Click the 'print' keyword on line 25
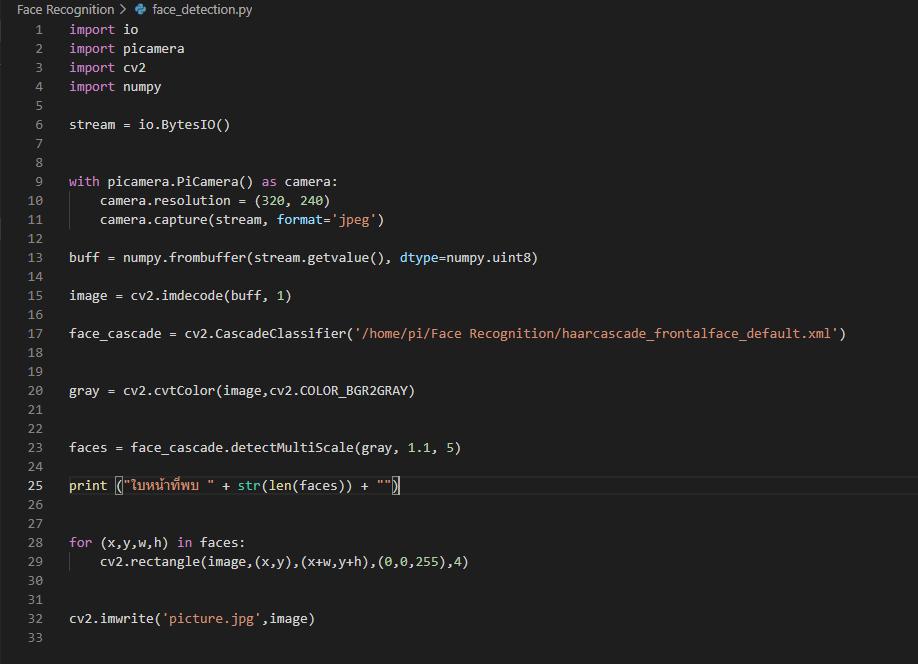Screen dimensions: 918x664 tap(88, 485)
